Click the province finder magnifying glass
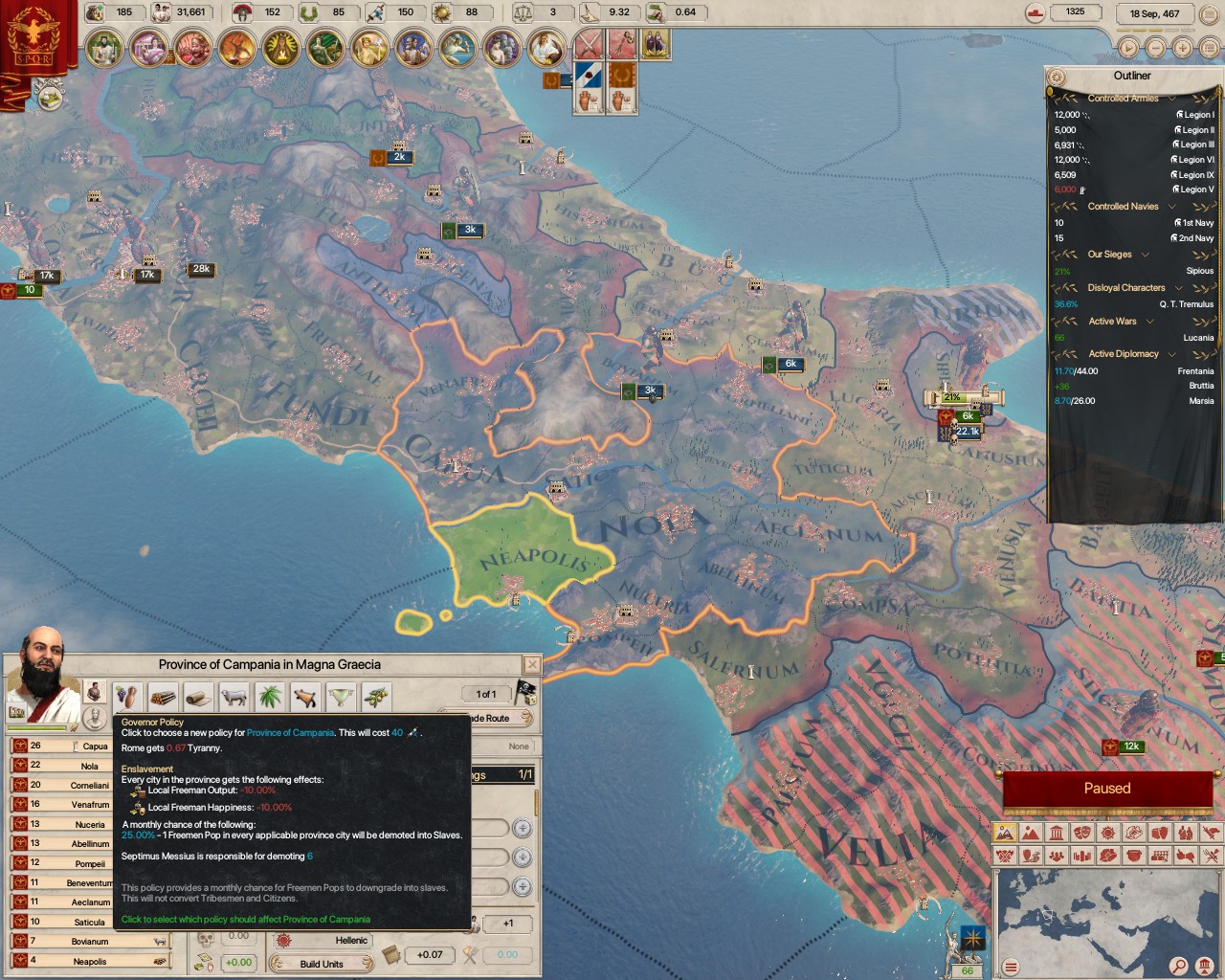 click(x=1179, y=966)
